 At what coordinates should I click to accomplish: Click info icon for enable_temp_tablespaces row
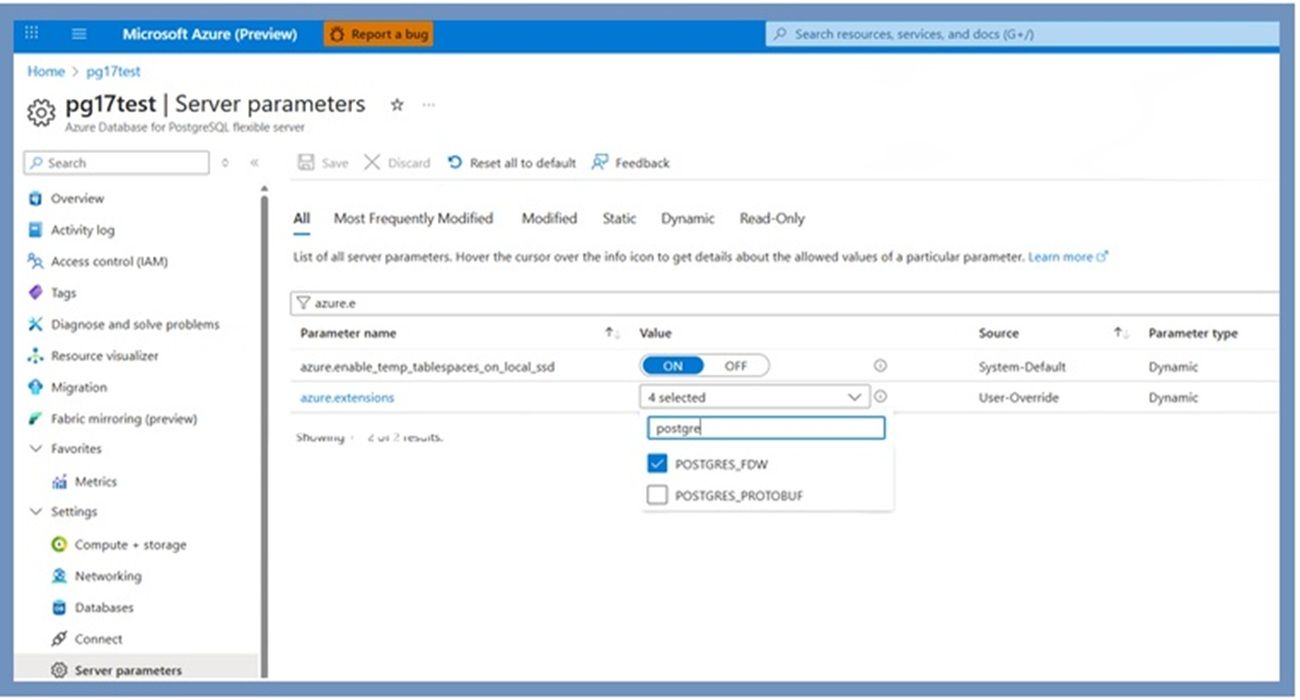coord(880,366)
